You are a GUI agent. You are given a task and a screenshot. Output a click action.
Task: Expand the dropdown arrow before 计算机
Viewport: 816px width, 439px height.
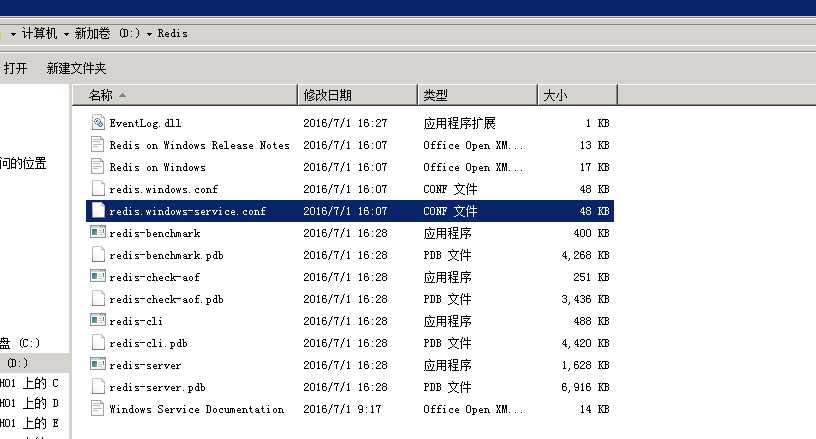point(13,34)
